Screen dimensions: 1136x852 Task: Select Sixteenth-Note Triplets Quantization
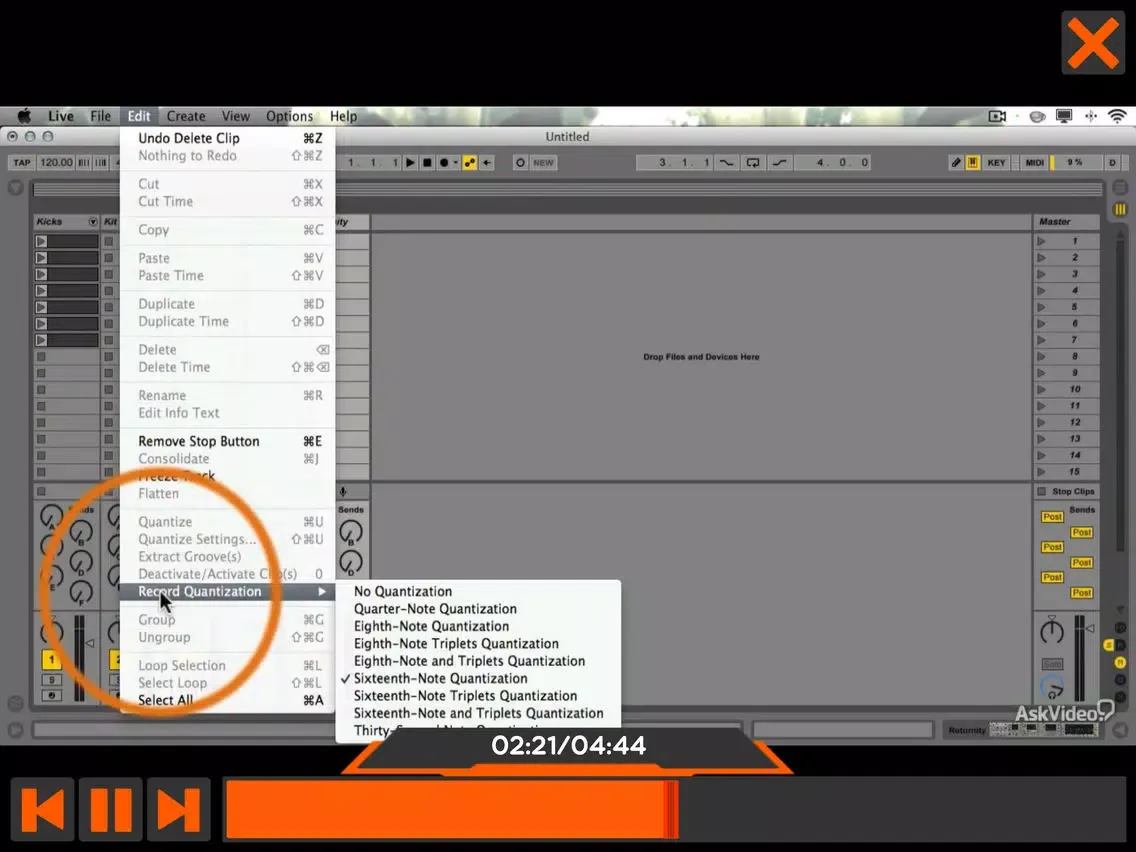pos(478,696)
